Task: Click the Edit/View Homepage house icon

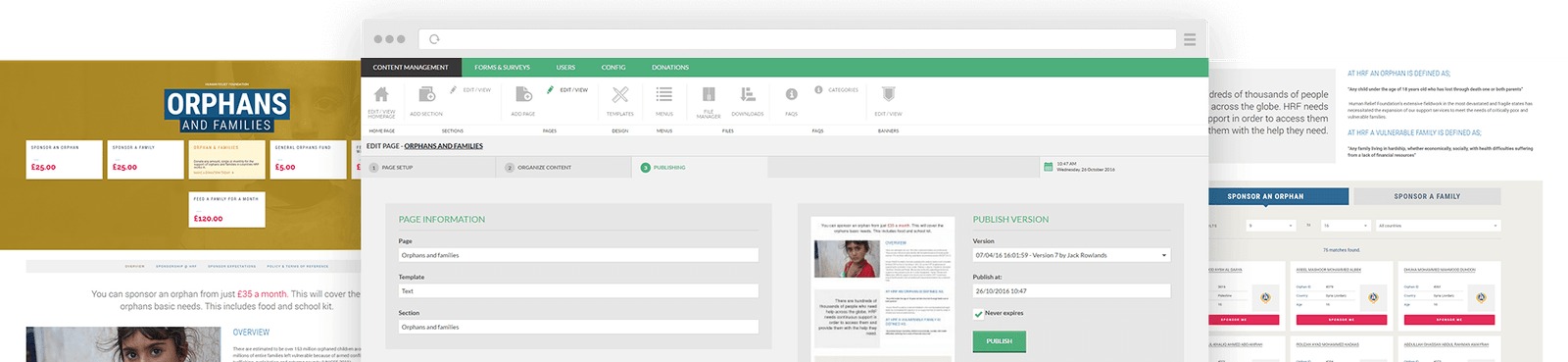Action: pos(381,94)
